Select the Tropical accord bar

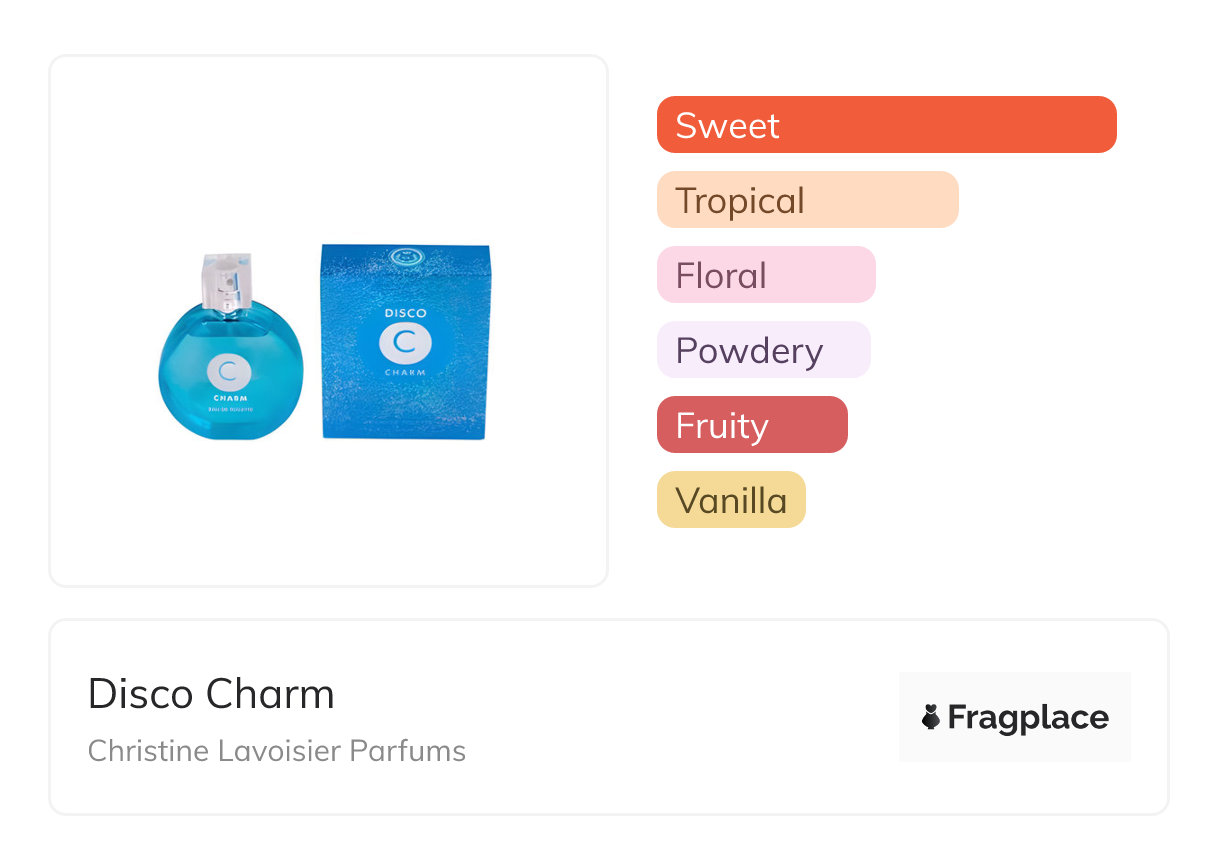(x=807, y=200)
